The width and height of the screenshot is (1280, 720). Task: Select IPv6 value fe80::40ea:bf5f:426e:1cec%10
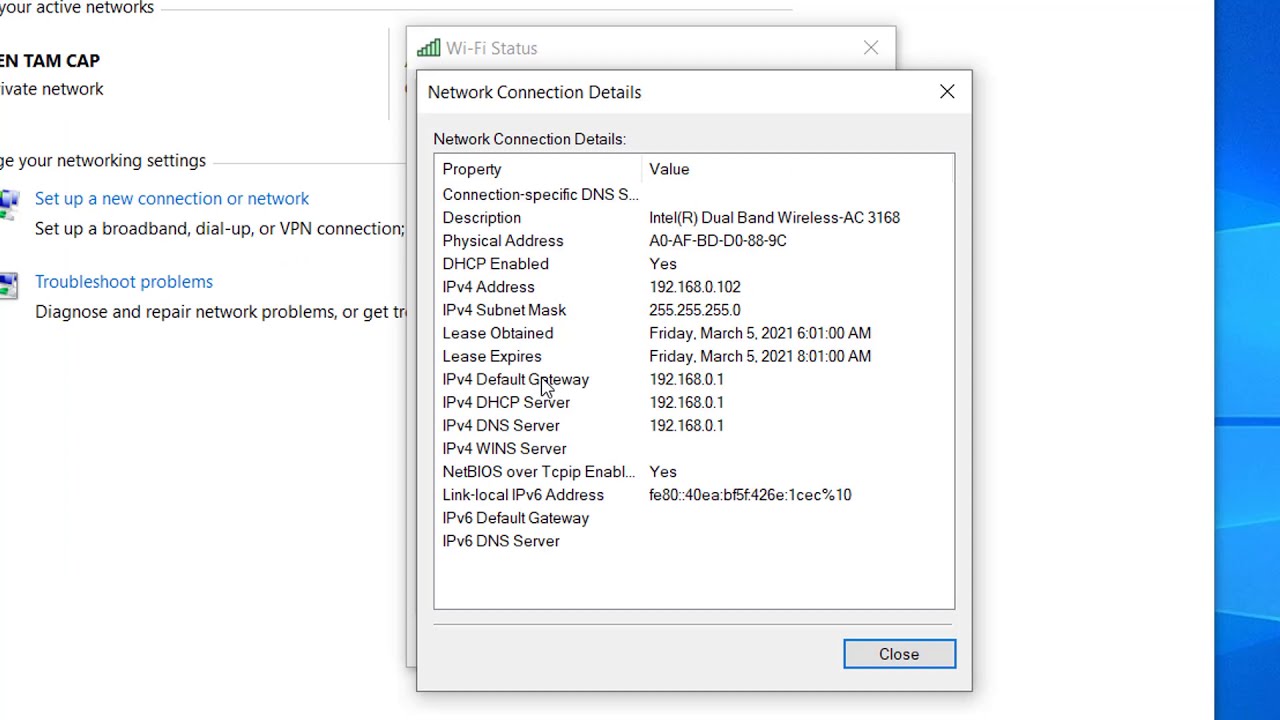tap(750, 494)
